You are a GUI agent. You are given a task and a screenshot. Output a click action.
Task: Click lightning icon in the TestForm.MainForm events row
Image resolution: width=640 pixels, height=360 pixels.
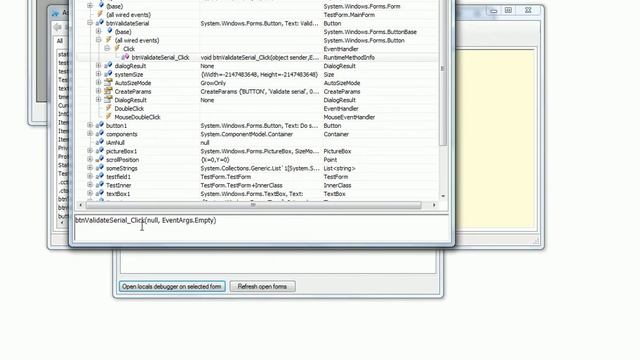(x=100, y=14)
